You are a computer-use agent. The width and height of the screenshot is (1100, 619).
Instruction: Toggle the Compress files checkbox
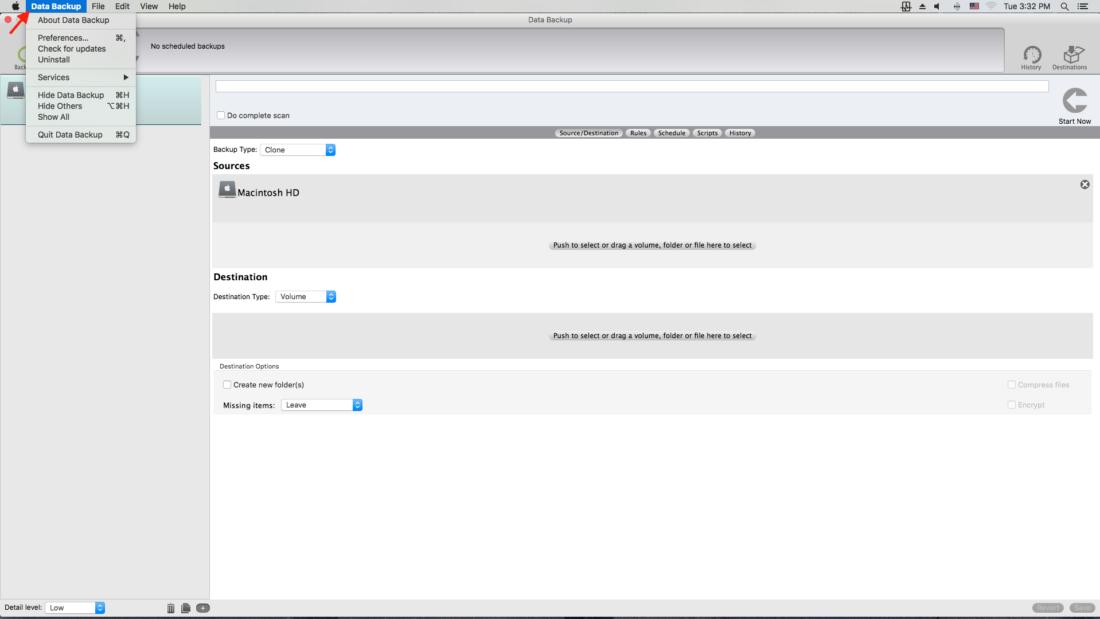(x=1009, y=384)
